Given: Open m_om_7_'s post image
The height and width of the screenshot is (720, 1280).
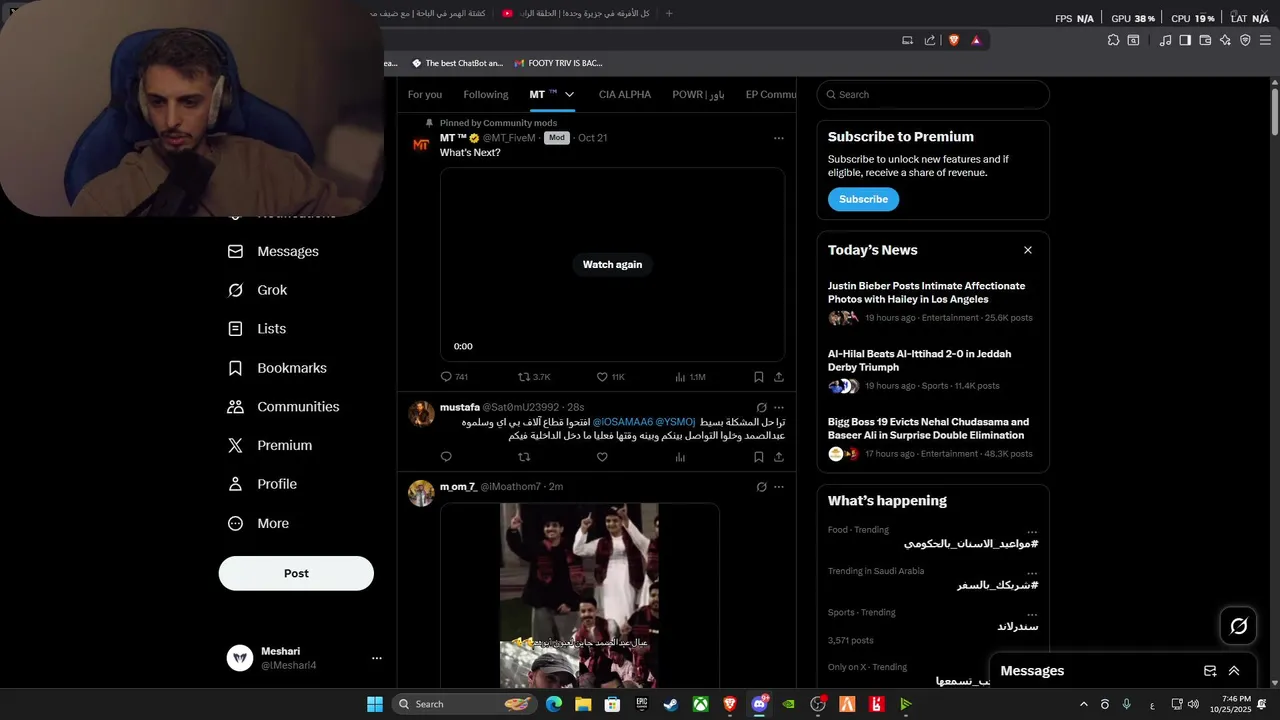Looking at the screenshot, I should point(580,595).
